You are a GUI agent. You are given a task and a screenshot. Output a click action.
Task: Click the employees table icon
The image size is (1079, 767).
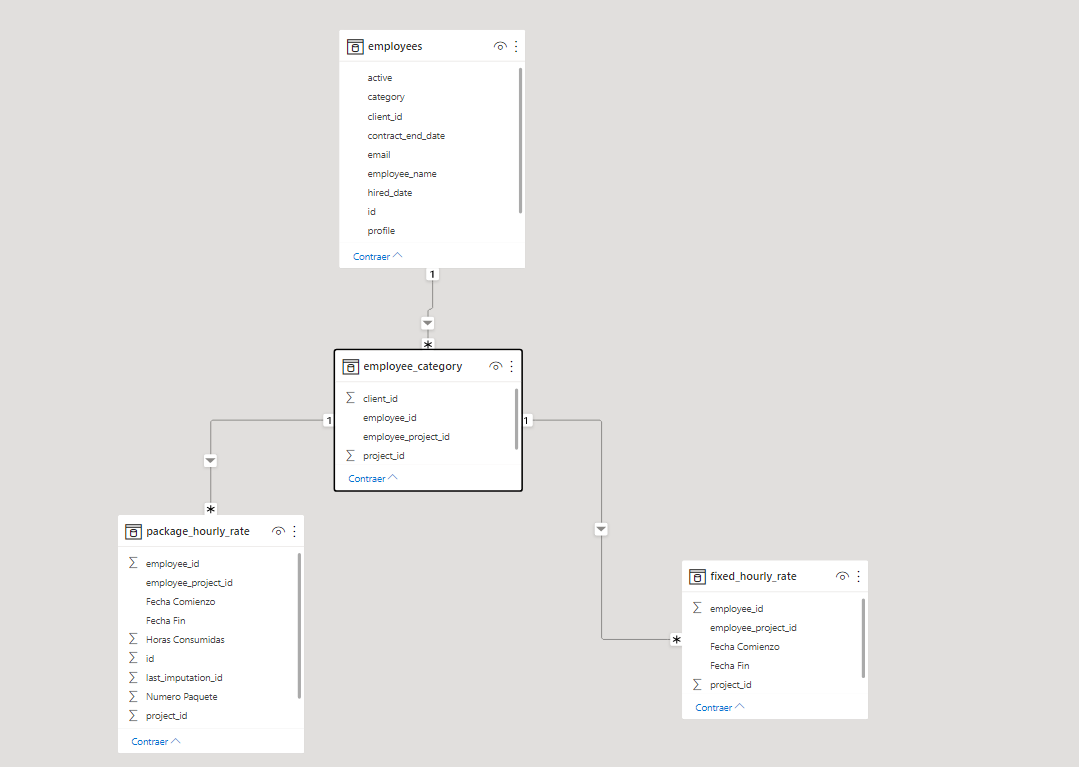pos(355,47)
